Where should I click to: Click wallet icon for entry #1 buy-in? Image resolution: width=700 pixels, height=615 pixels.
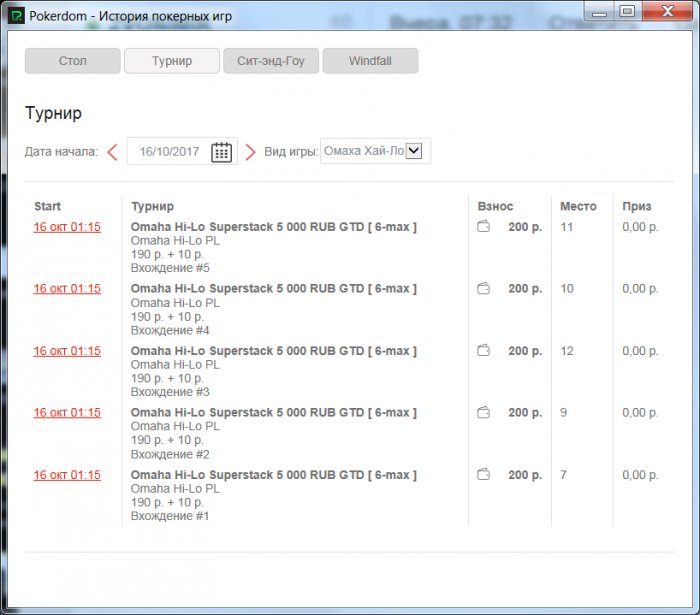[484, 475]
